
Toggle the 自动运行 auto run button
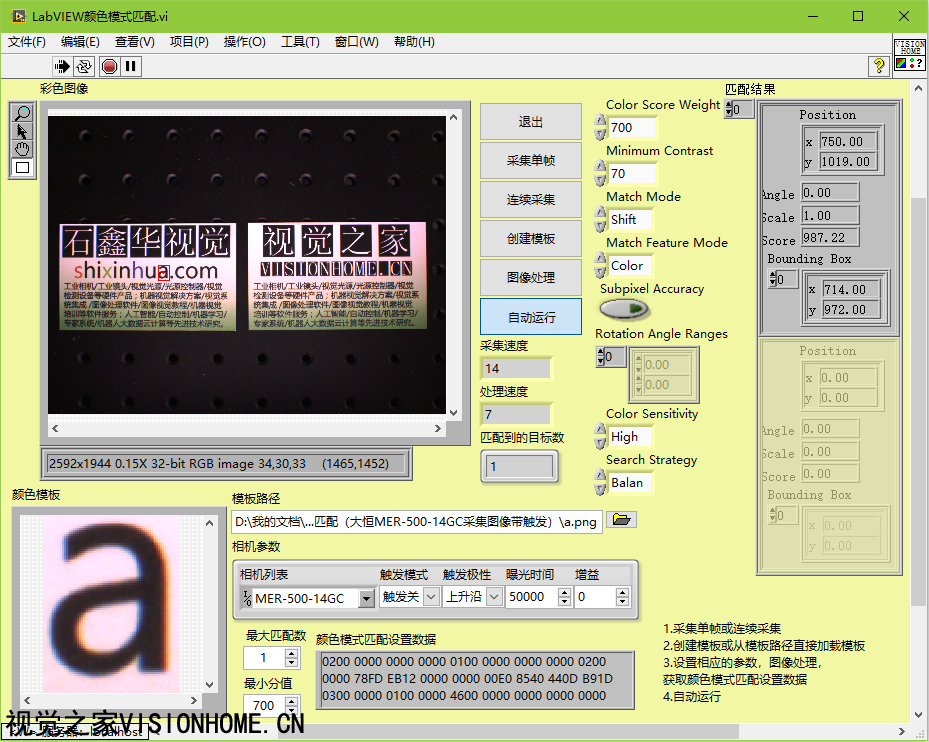(530, 317)
